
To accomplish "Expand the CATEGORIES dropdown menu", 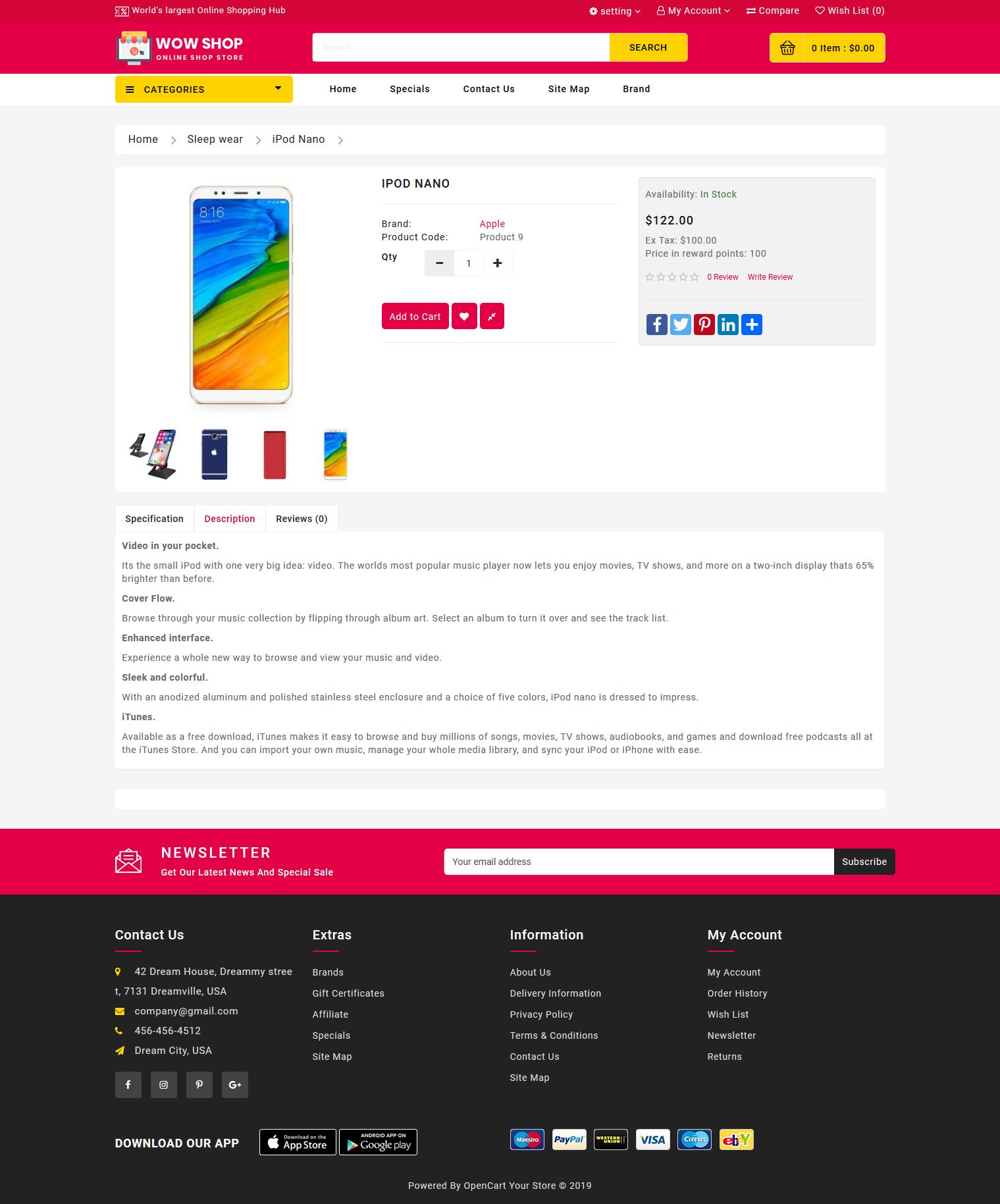I will click(x=204, y=90).
